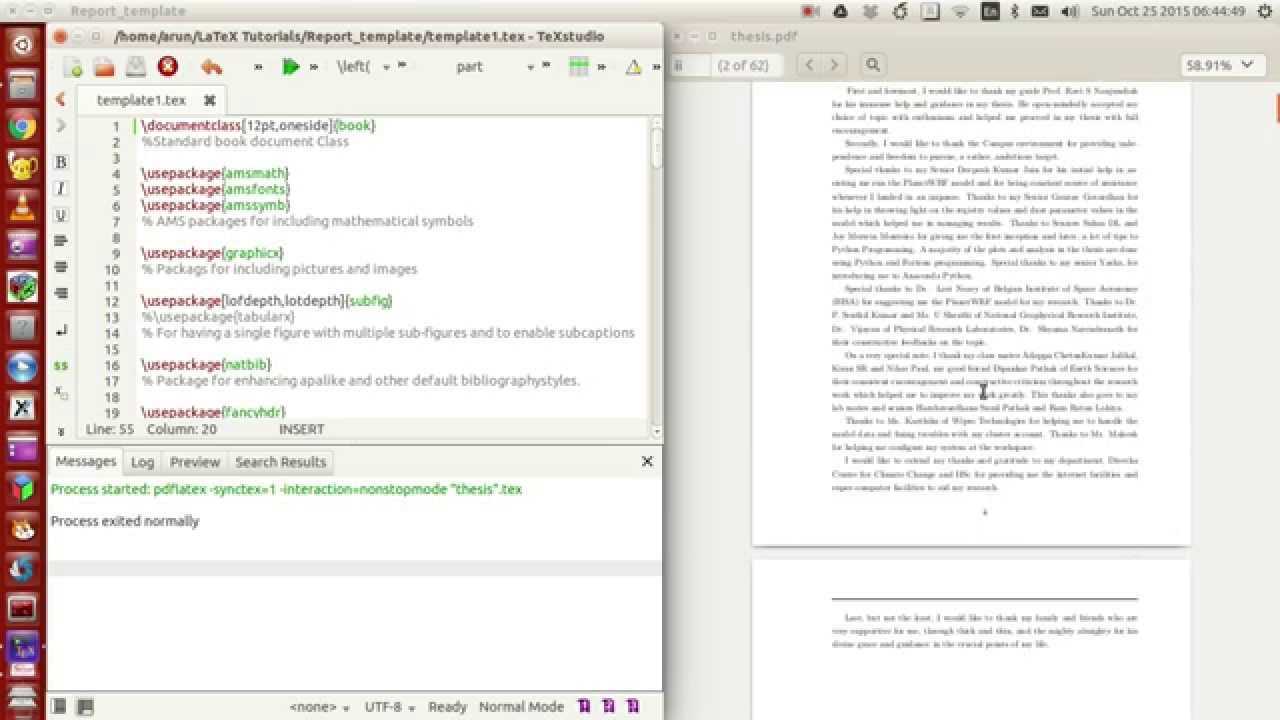Go to previous location with the red left chevron
This screenshot has width=1280, height=720.
click(61, 99)
